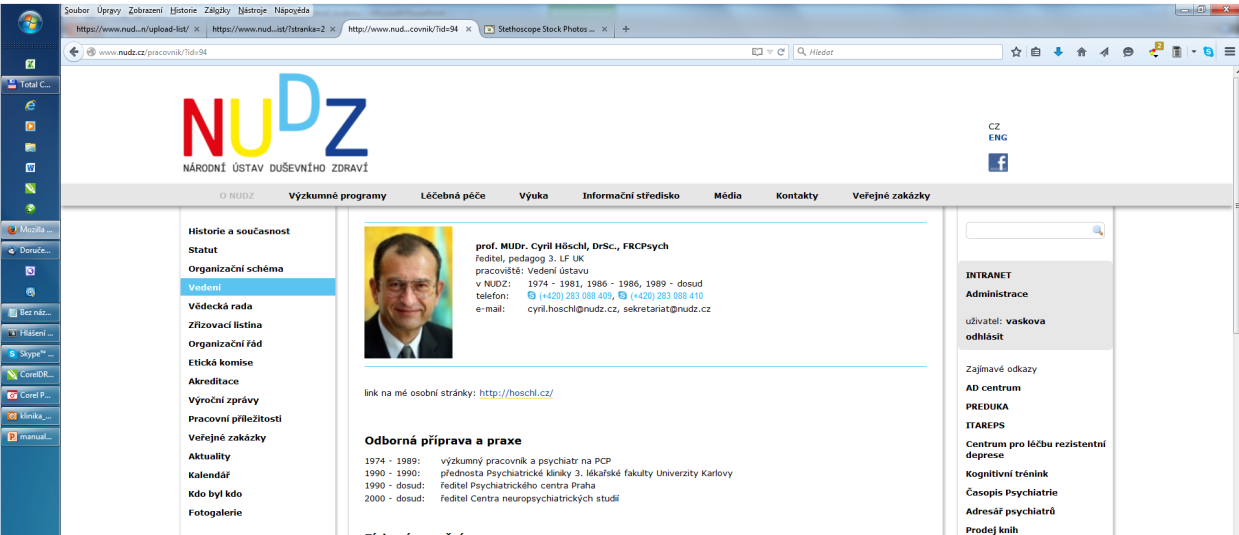Open a new tab with plus button
The image size is (1239, 535).
[x=626, y=29]
